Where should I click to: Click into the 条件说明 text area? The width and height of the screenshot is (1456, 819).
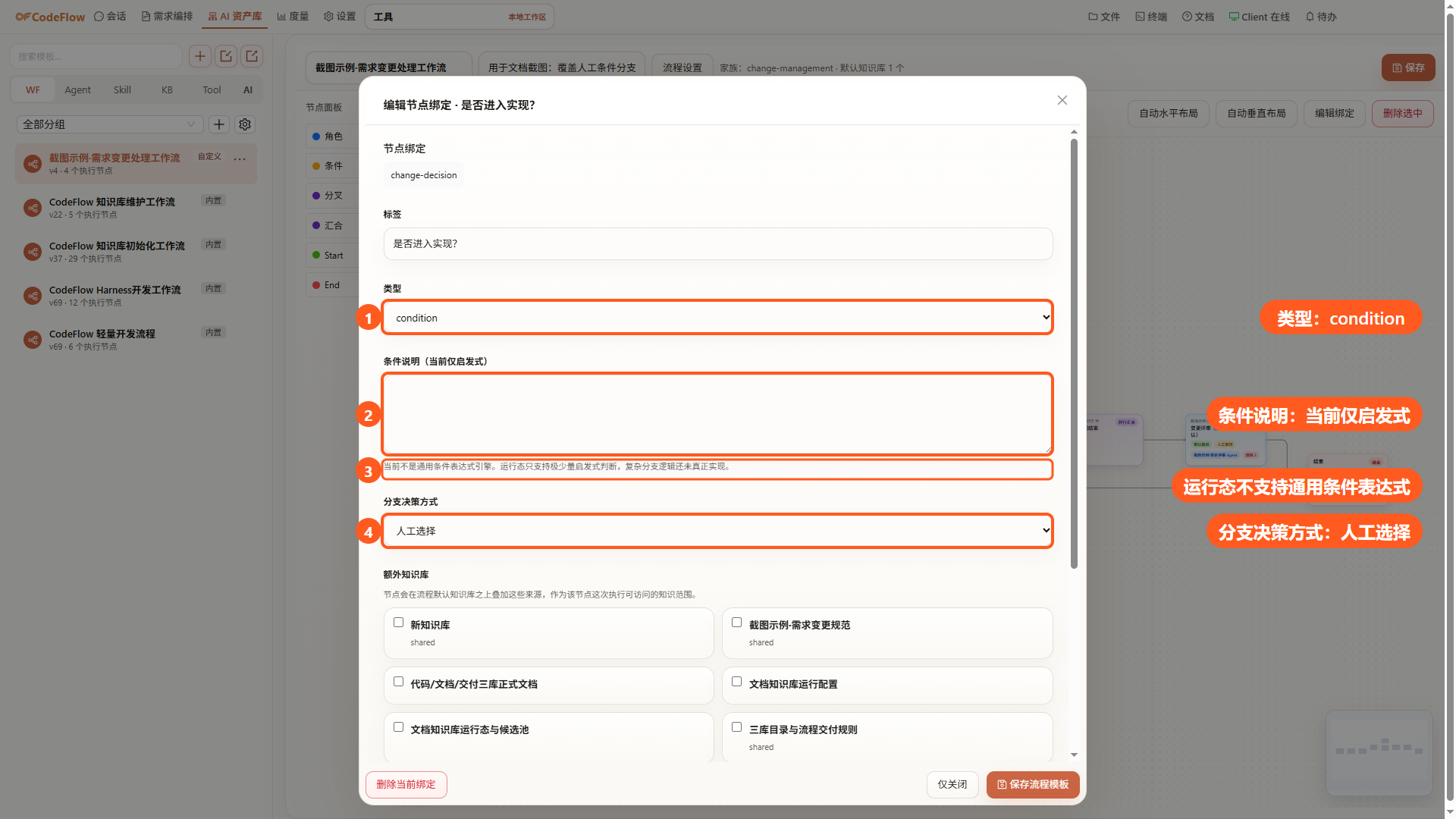pos(717,414)
